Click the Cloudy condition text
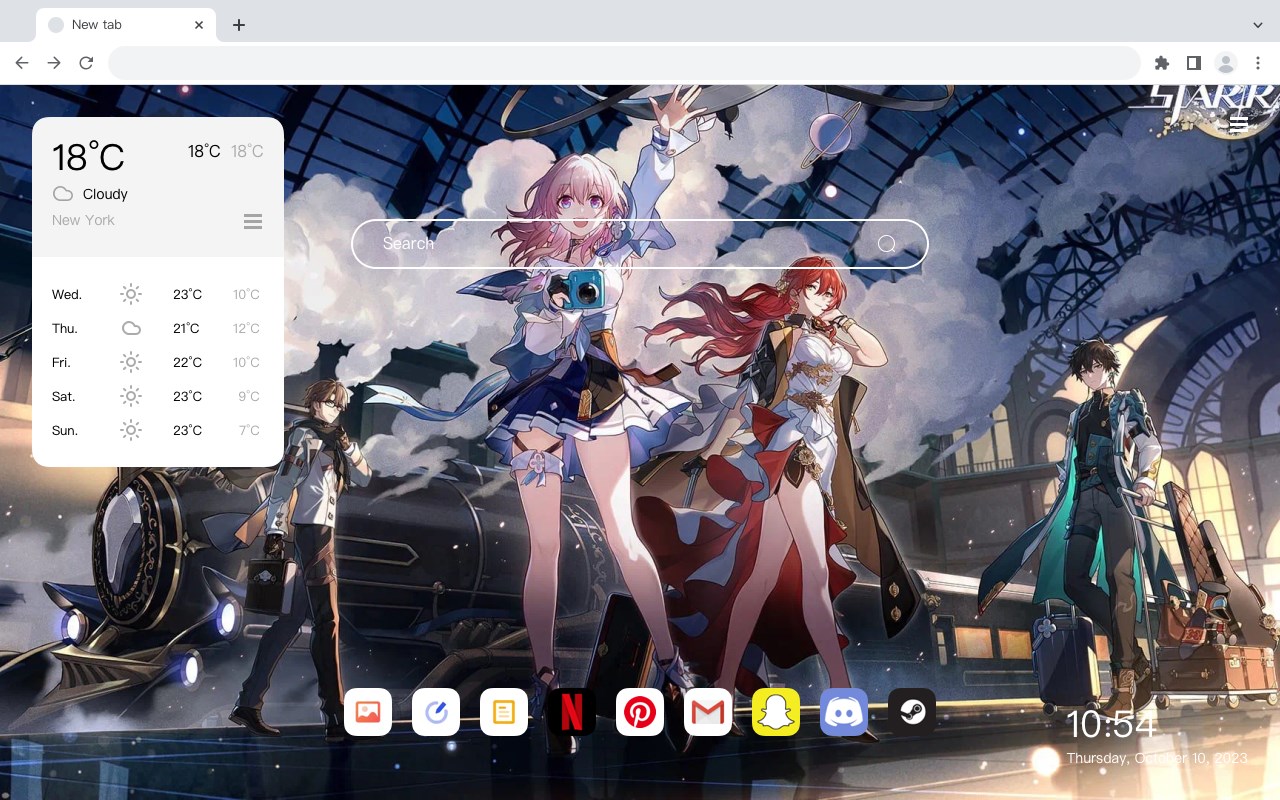 [x=105, y=194]
